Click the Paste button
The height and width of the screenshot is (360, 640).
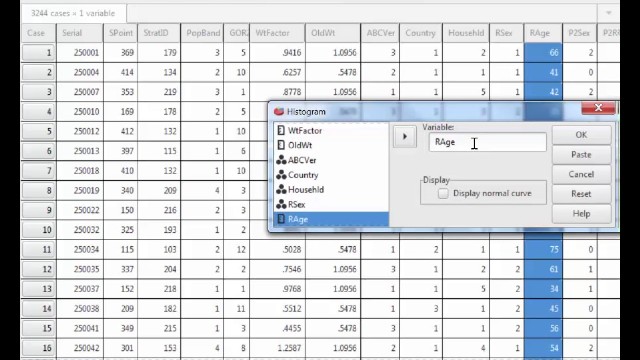[x=581, y=155]
